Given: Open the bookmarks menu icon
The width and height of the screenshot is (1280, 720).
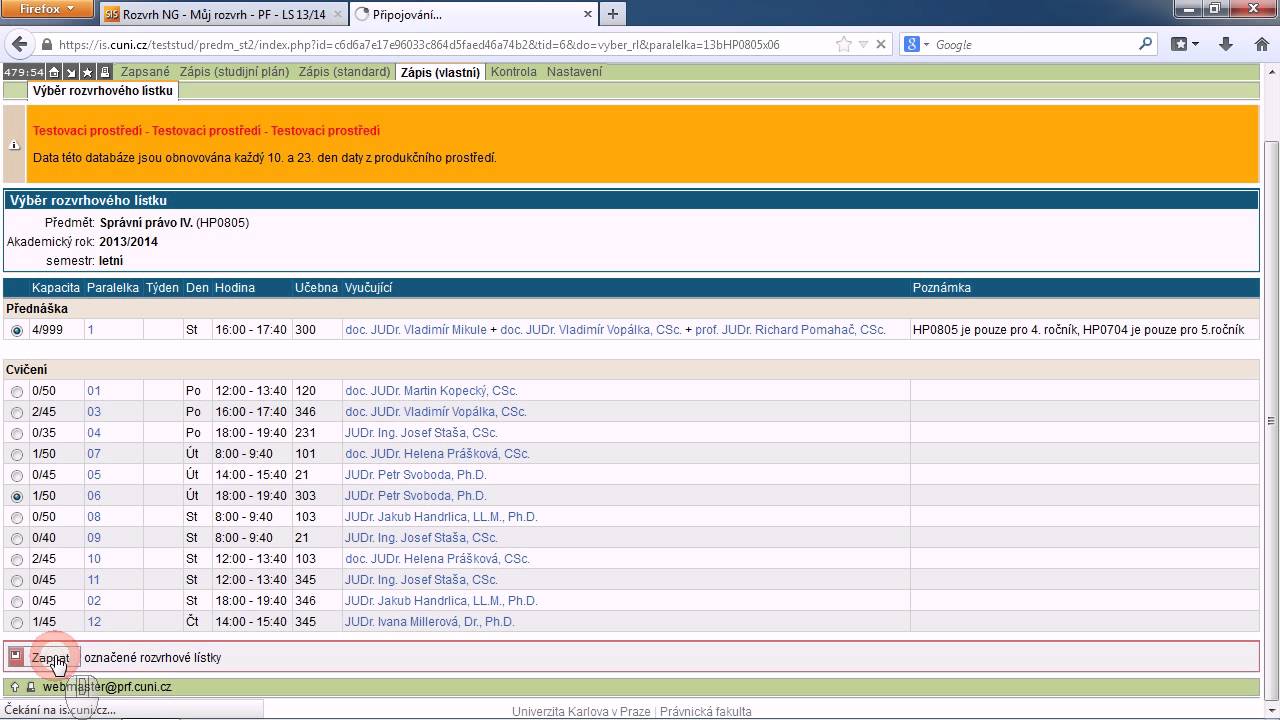Looking at the screenshot, I should 1184,44.
